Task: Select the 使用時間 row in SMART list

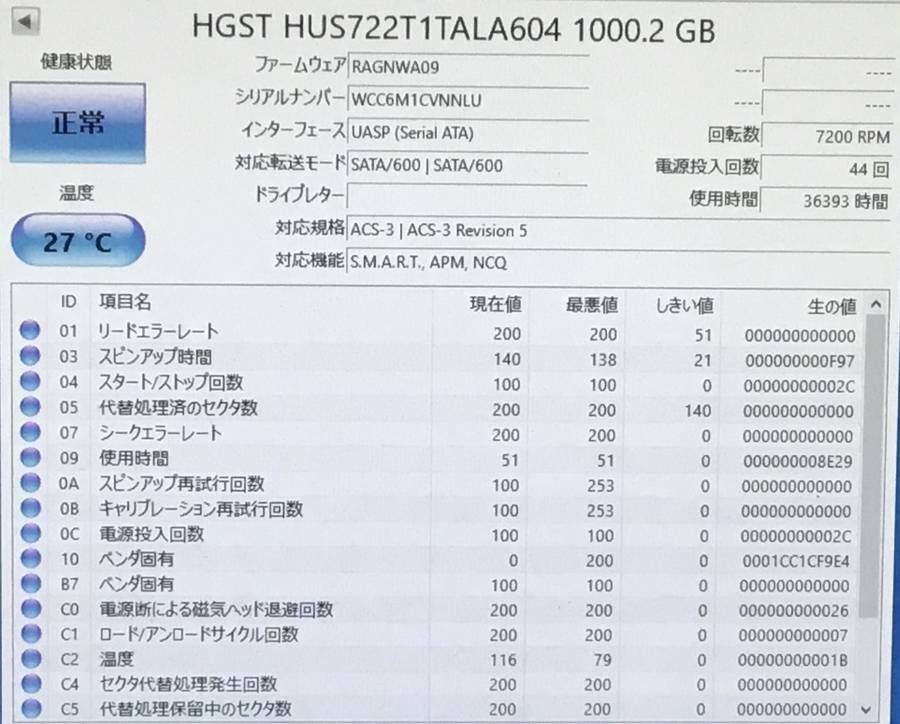Action: point(134,458)
